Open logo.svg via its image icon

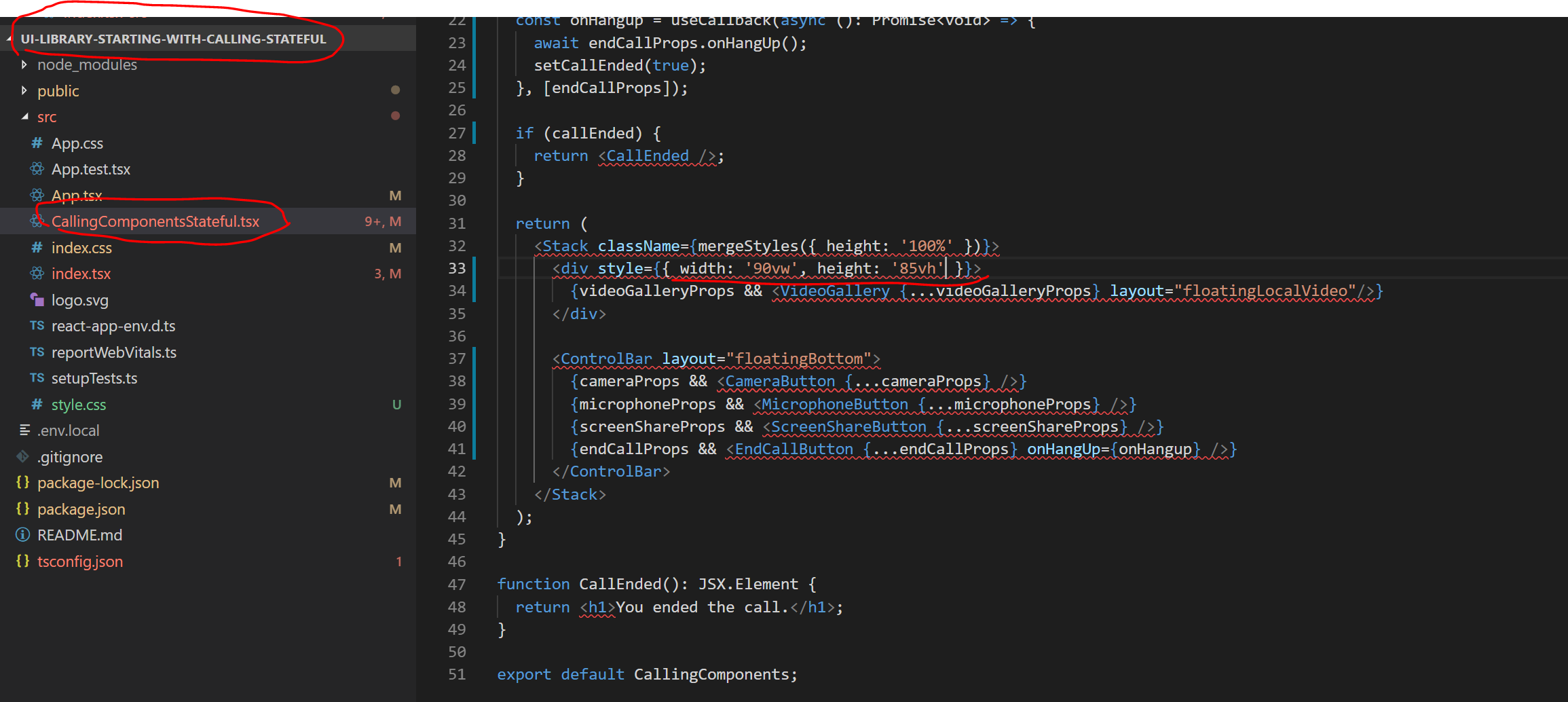(x=37, y=300)
